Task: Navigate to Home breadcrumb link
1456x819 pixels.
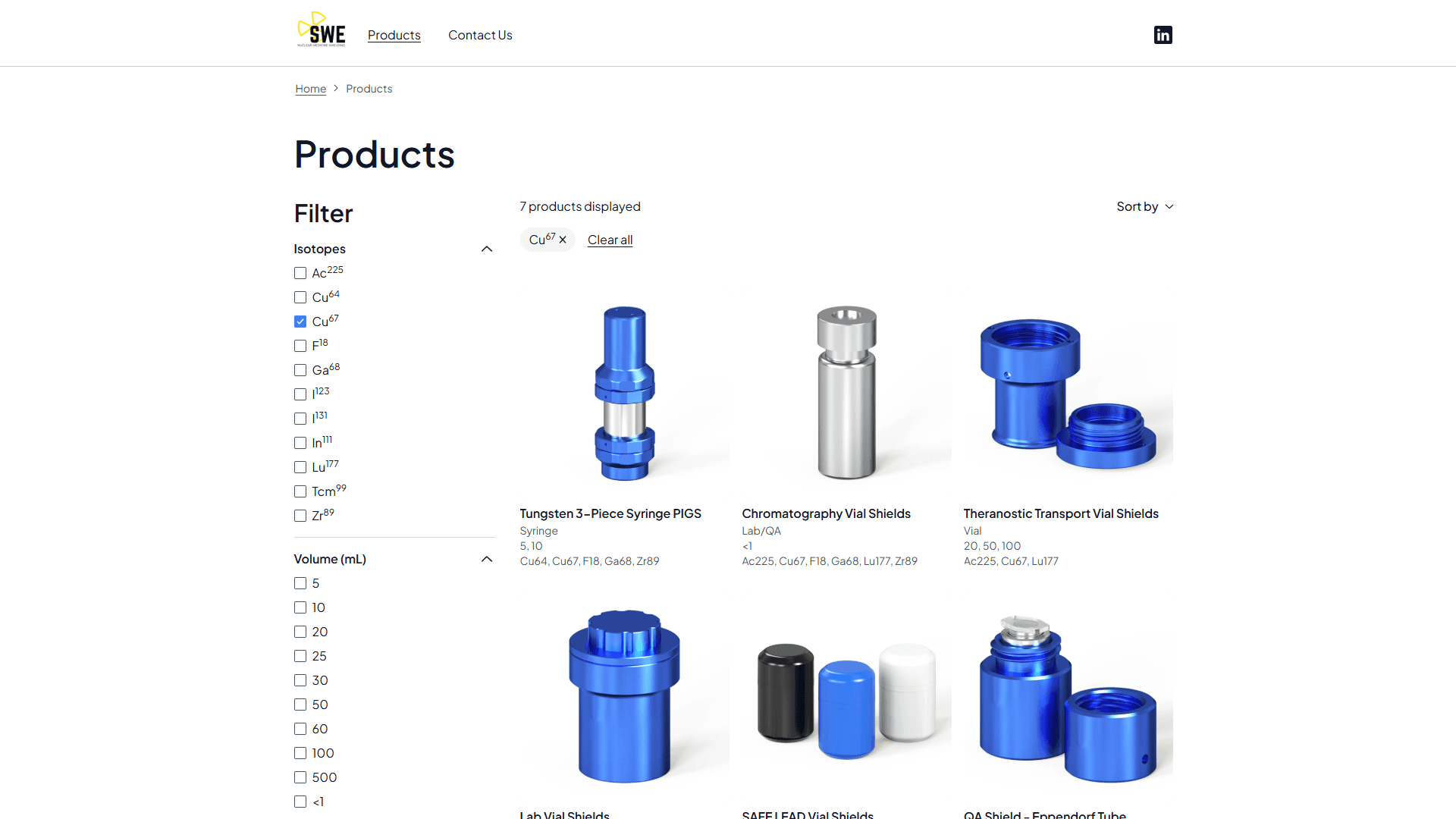Action: coord(310,89)
